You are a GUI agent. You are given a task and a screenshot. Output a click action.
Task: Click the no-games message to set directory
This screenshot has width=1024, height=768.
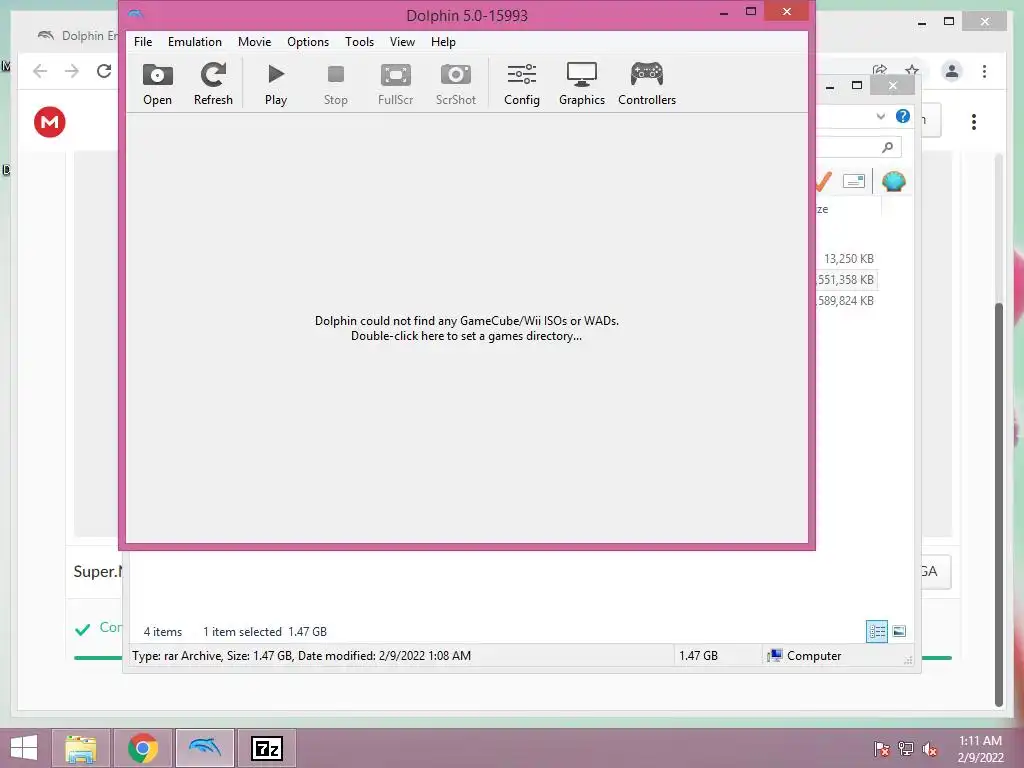point(466,328)
